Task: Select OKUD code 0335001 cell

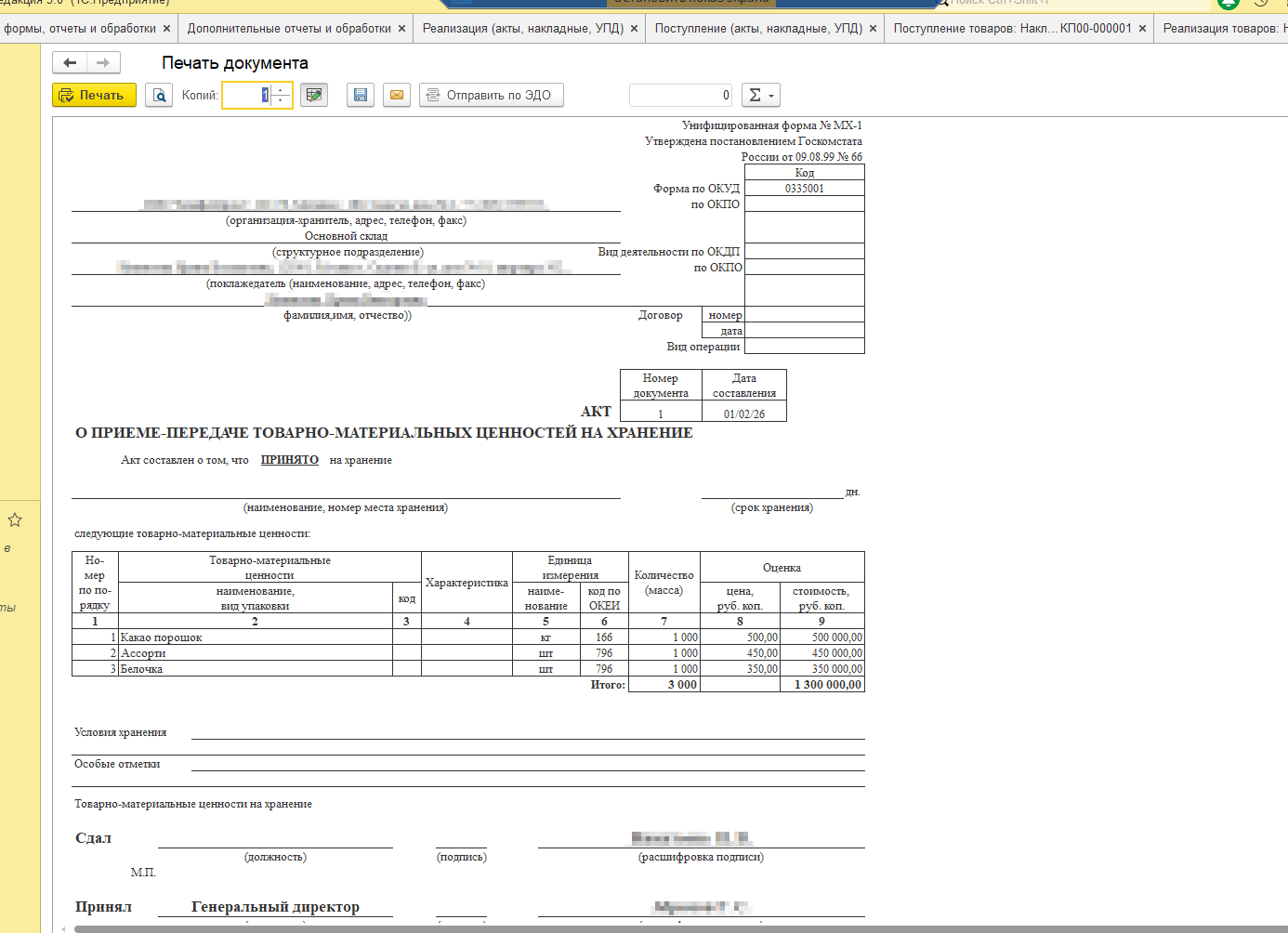Action: click(x=805, y=189)
